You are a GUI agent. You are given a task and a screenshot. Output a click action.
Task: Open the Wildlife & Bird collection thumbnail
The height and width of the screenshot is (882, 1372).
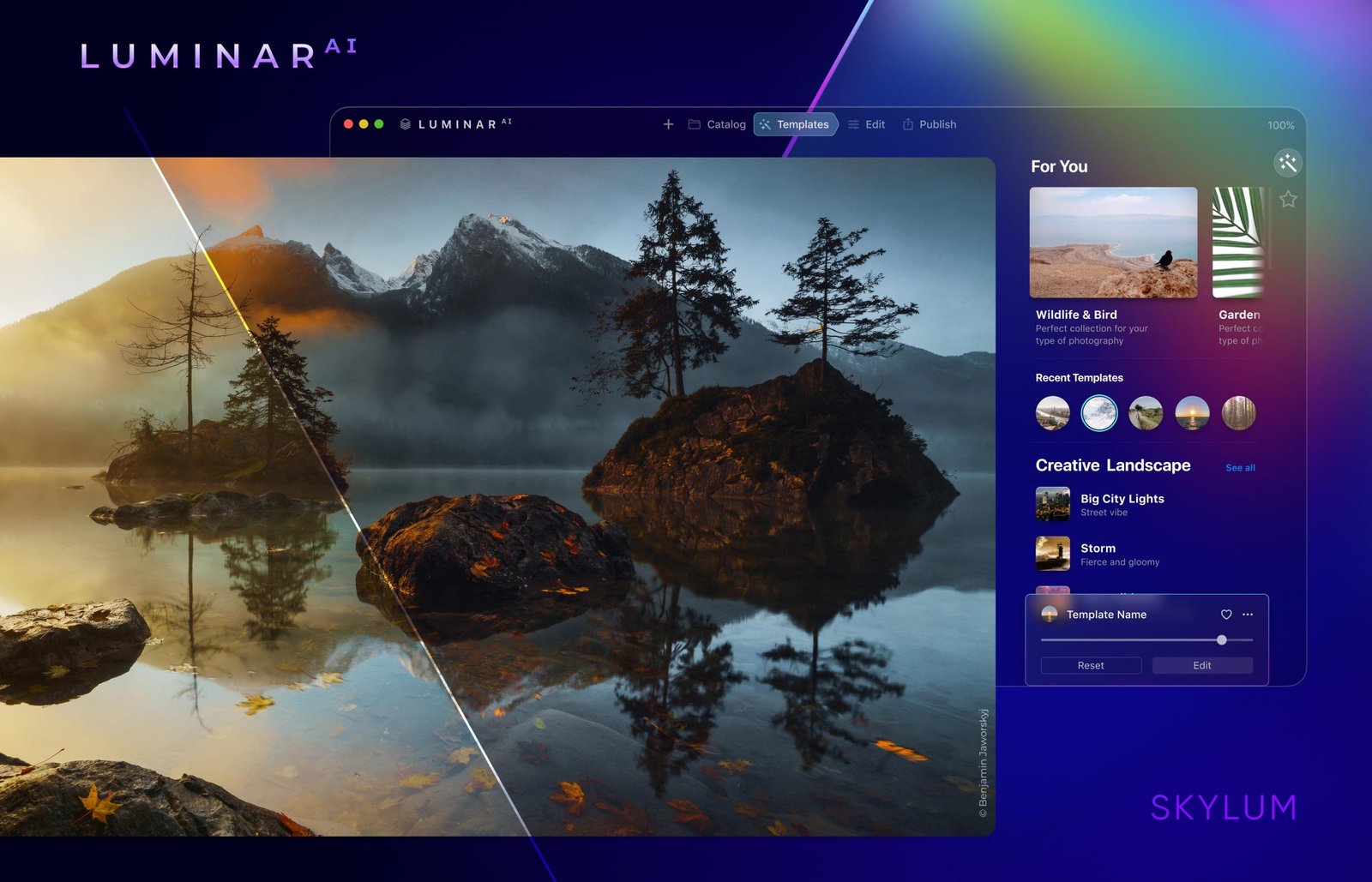(1113, 243)
